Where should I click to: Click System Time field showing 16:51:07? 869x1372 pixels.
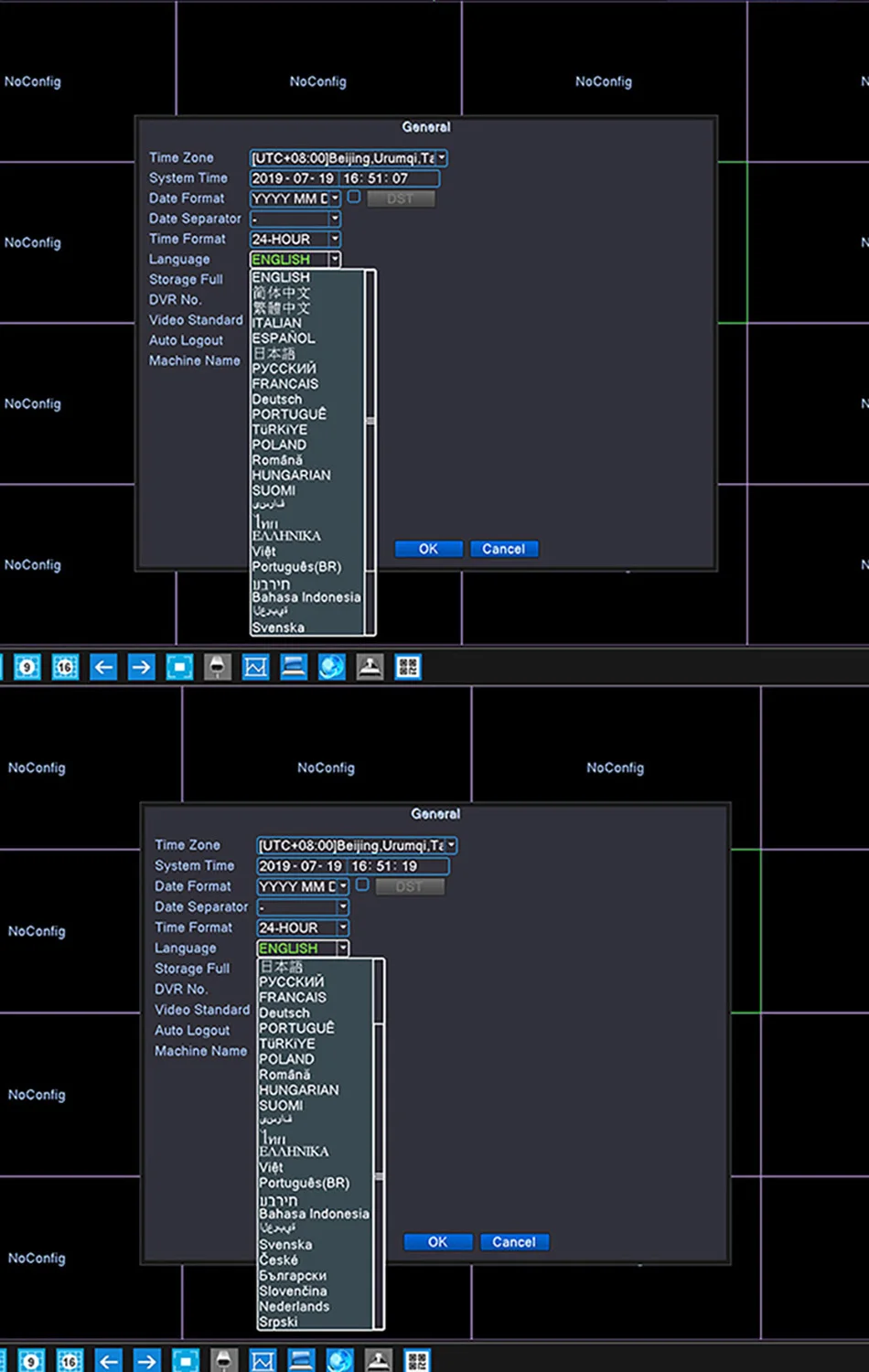[345, 178]
